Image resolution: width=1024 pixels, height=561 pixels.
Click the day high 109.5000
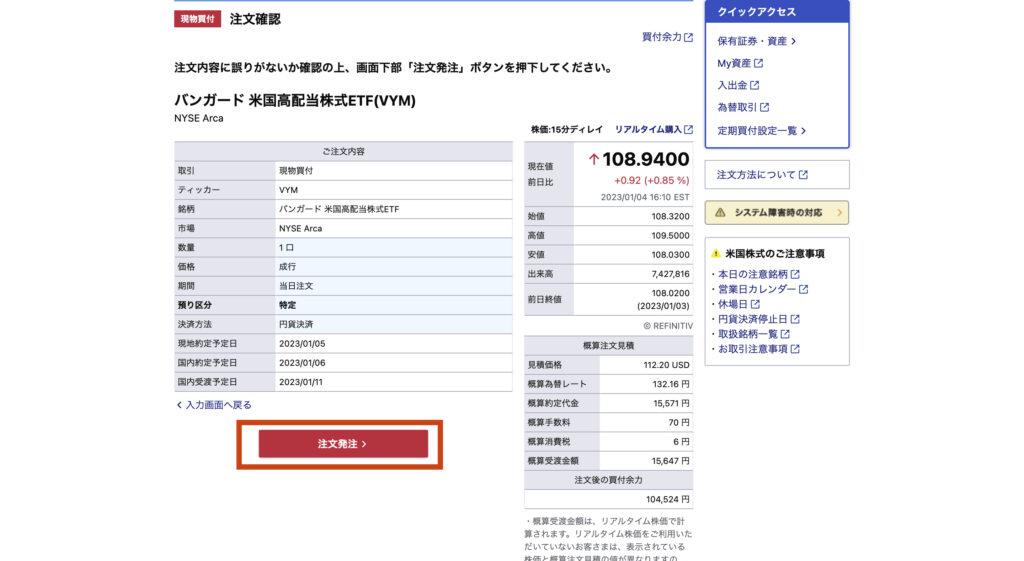[x=670, y=236]
